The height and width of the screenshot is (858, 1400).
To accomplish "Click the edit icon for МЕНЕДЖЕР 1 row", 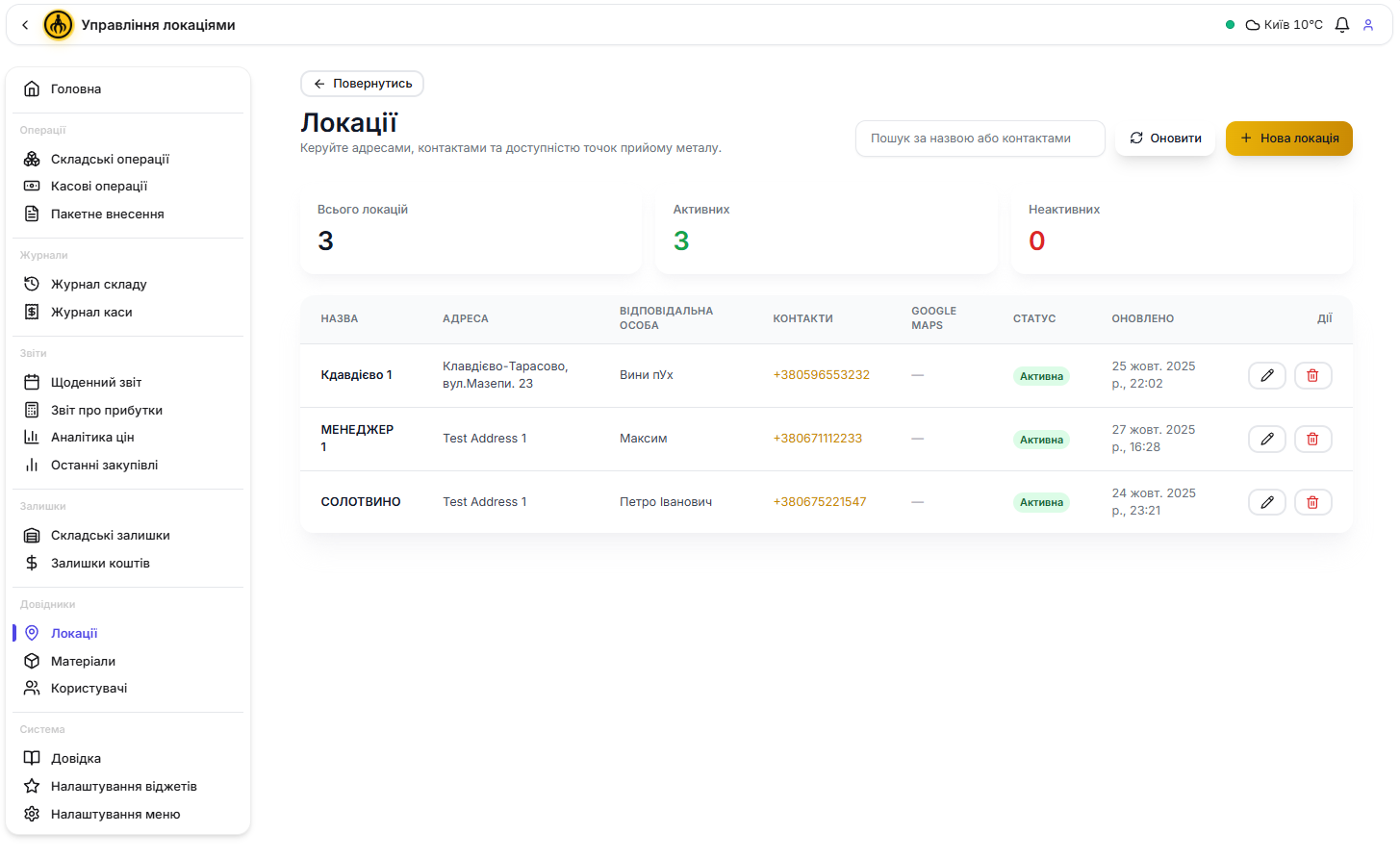I will 1266,439.
